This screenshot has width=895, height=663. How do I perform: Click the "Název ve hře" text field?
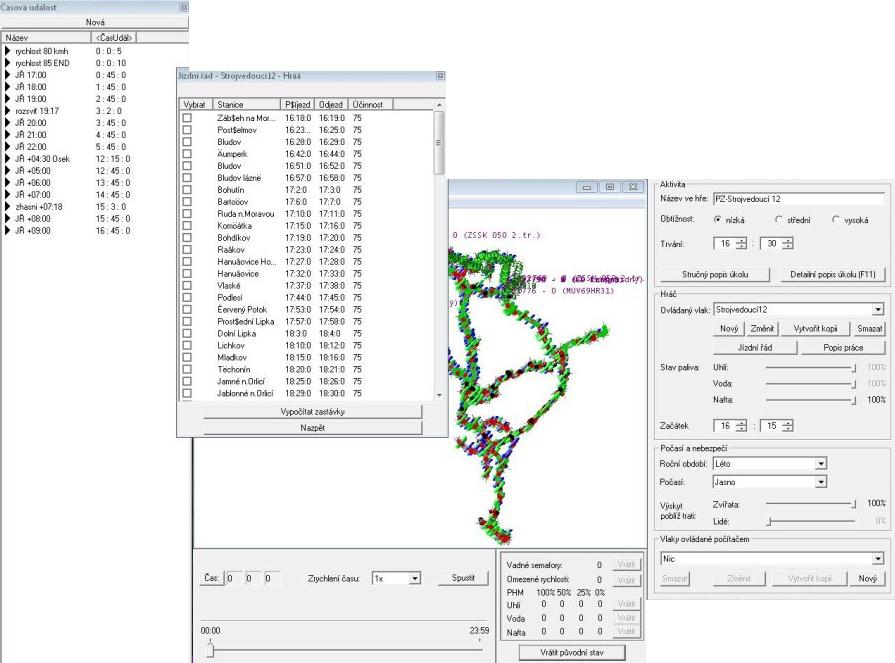(800, 199)
